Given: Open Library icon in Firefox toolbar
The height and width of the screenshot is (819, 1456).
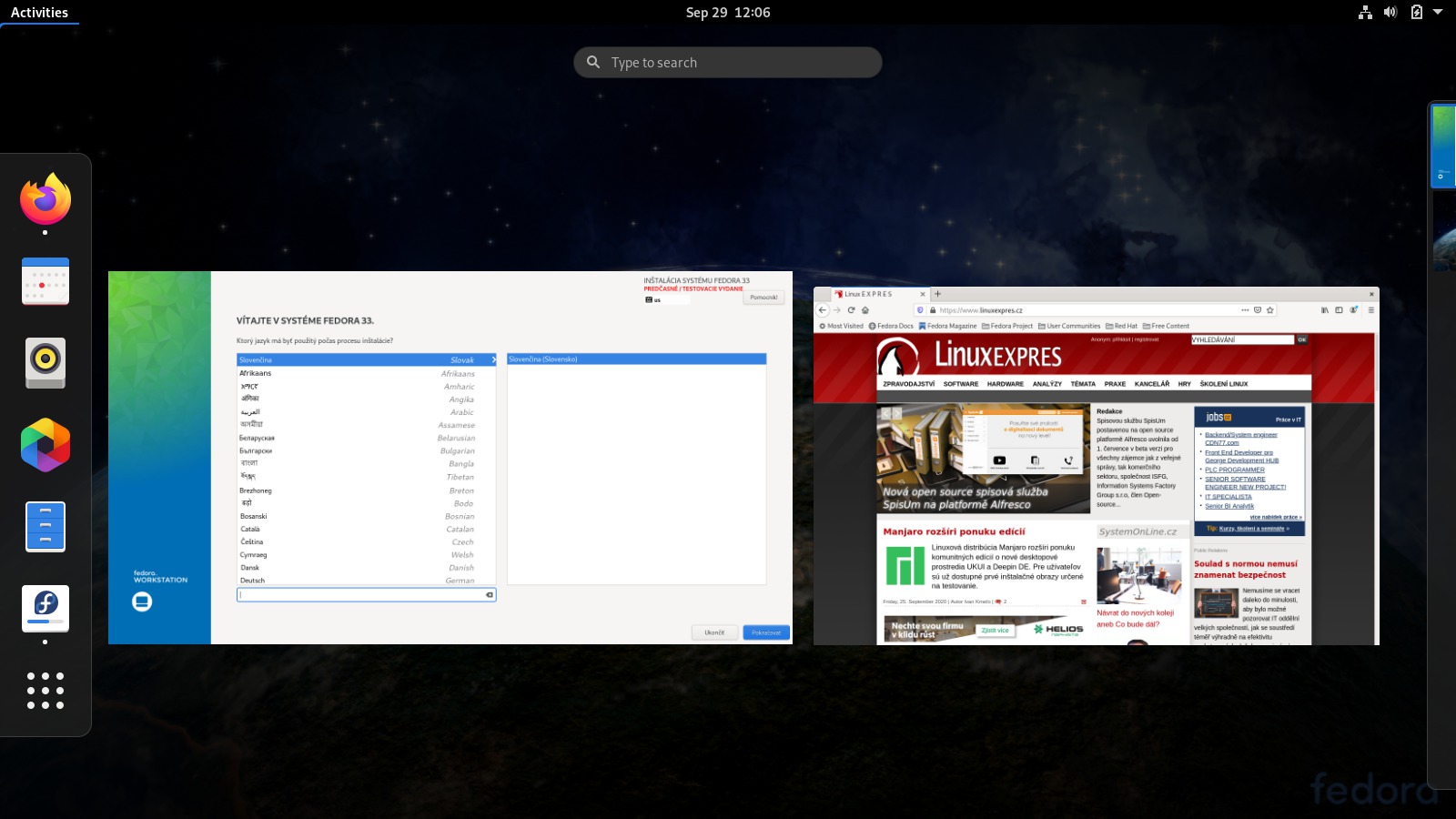Looking at the screenshot, I should [x=1325, y=310].
